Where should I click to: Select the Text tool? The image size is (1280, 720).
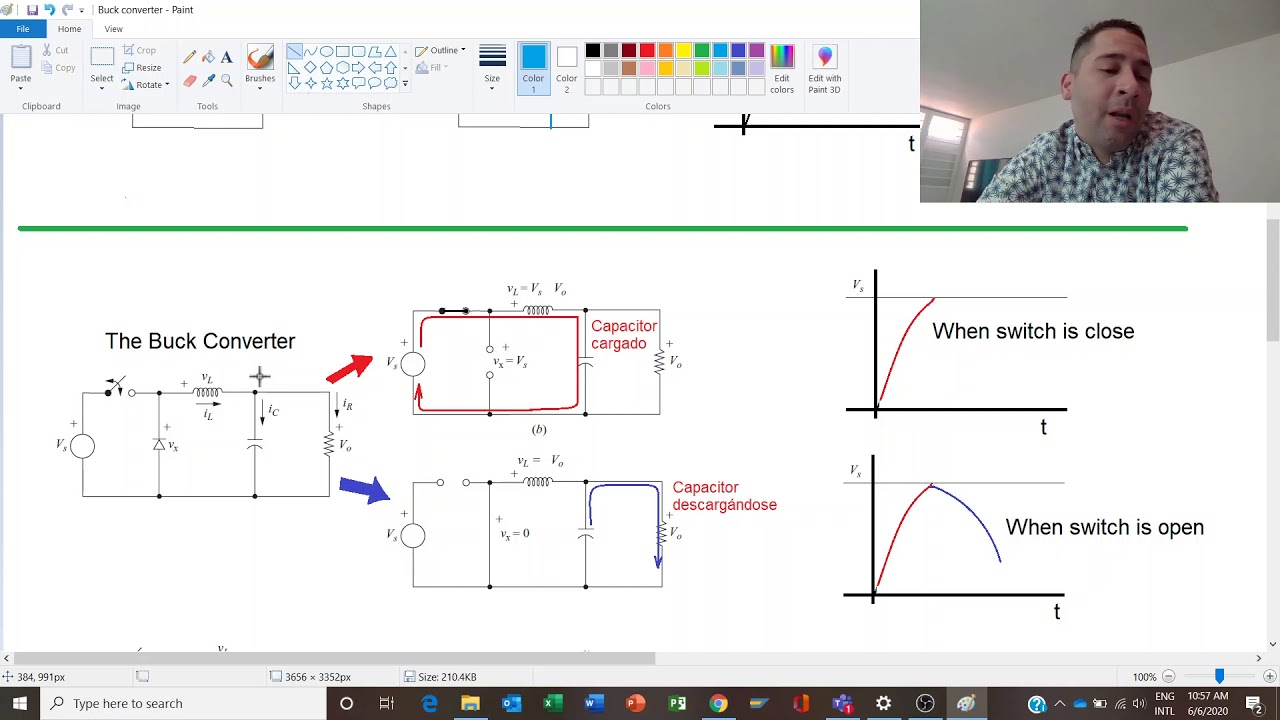(226, 58)
